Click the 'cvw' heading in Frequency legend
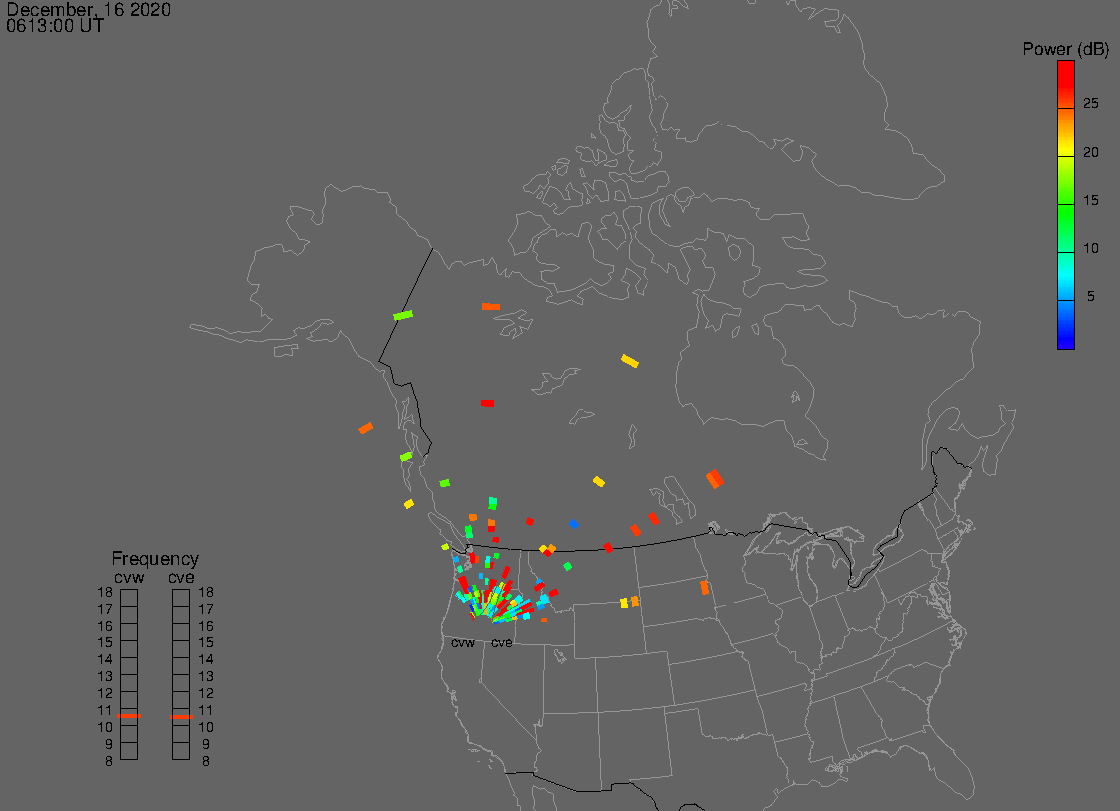The height and width of the screenshot is (811, 1120). pos(129,577)
